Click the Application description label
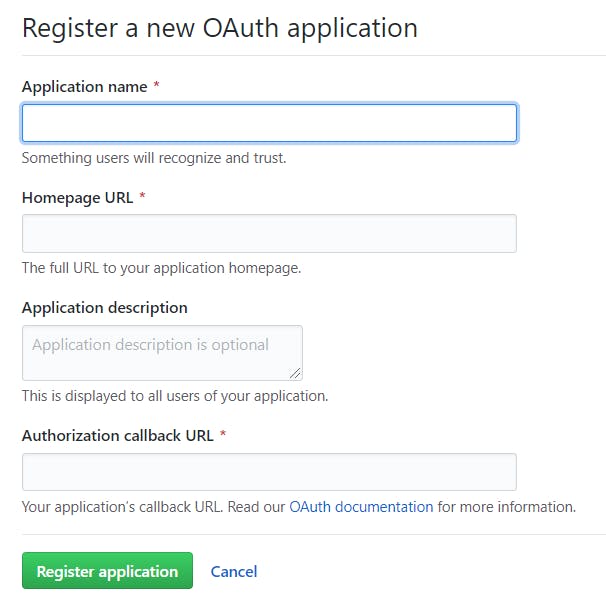Image resolution: width=606 pixels, height=614 pixels. click(x=105, y=307)
